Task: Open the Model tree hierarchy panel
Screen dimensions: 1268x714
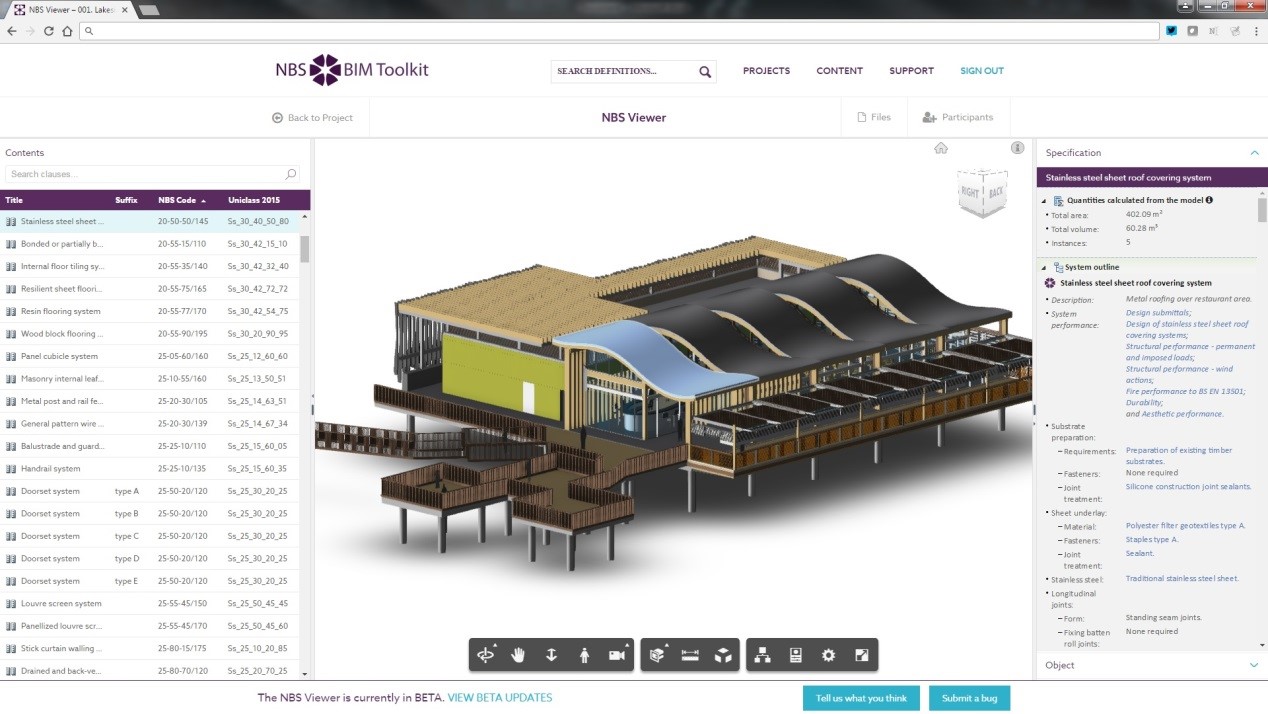Action: click(762, 654)
